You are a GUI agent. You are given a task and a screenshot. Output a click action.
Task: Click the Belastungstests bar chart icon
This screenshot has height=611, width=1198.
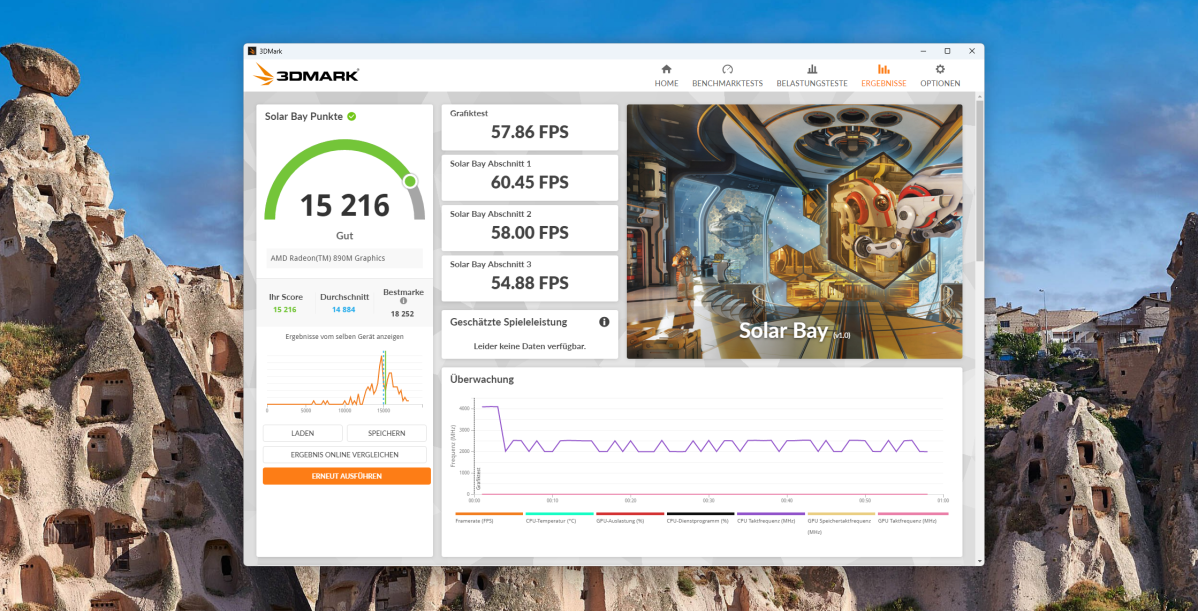tap(812, 69)
